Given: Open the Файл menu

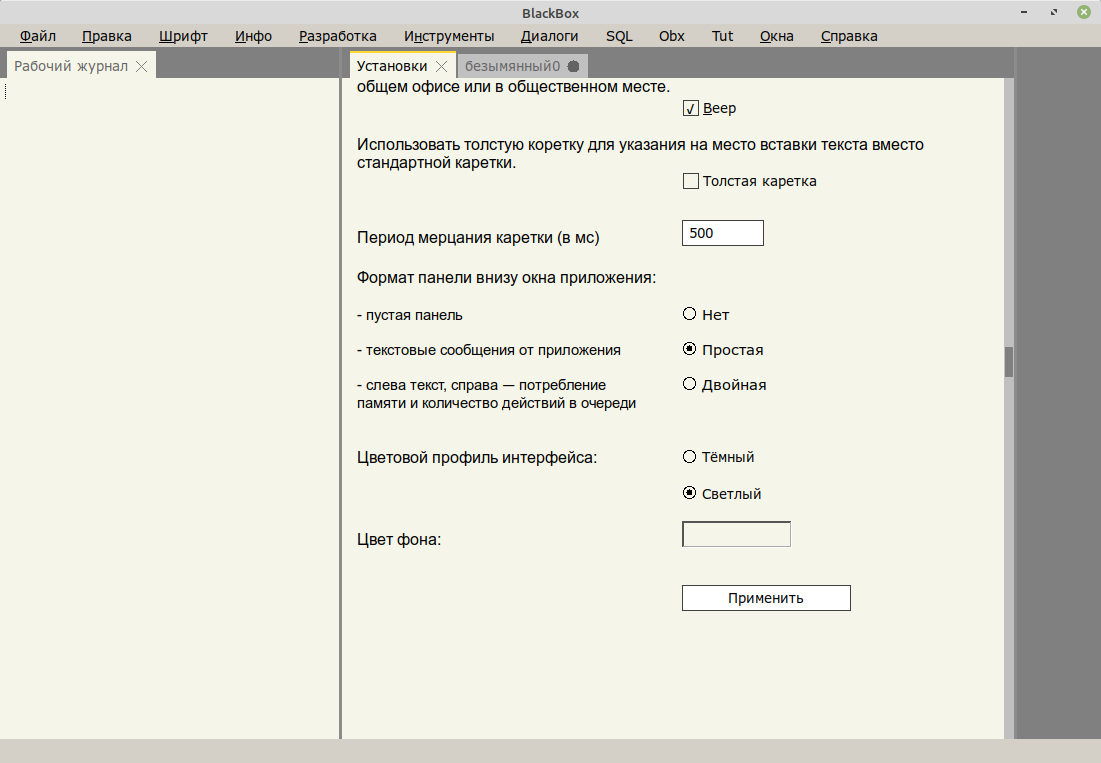Looking at the screenshot, I should coord(38,36).
